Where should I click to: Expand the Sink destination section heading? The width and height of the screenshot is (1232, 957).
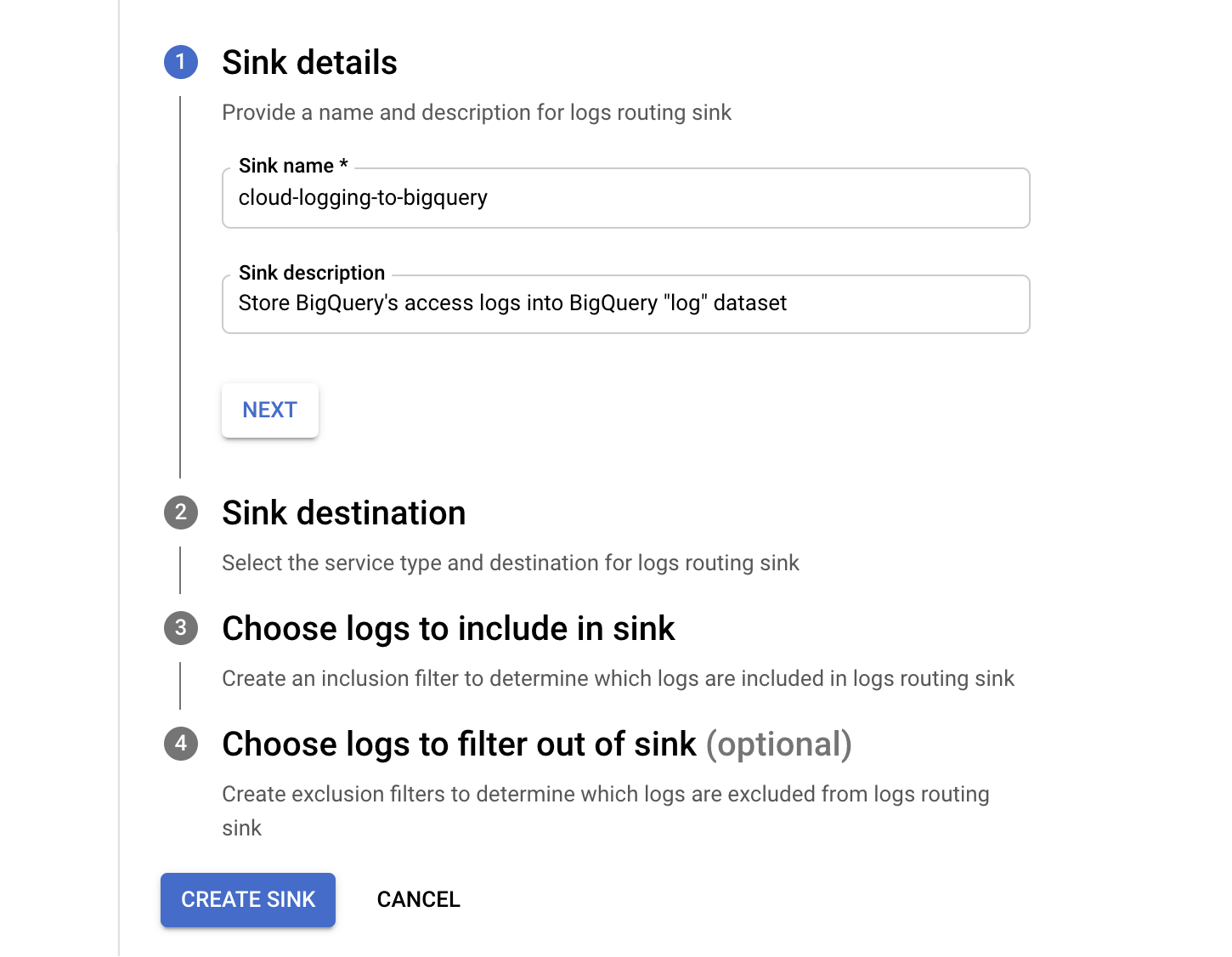[343, 513]
